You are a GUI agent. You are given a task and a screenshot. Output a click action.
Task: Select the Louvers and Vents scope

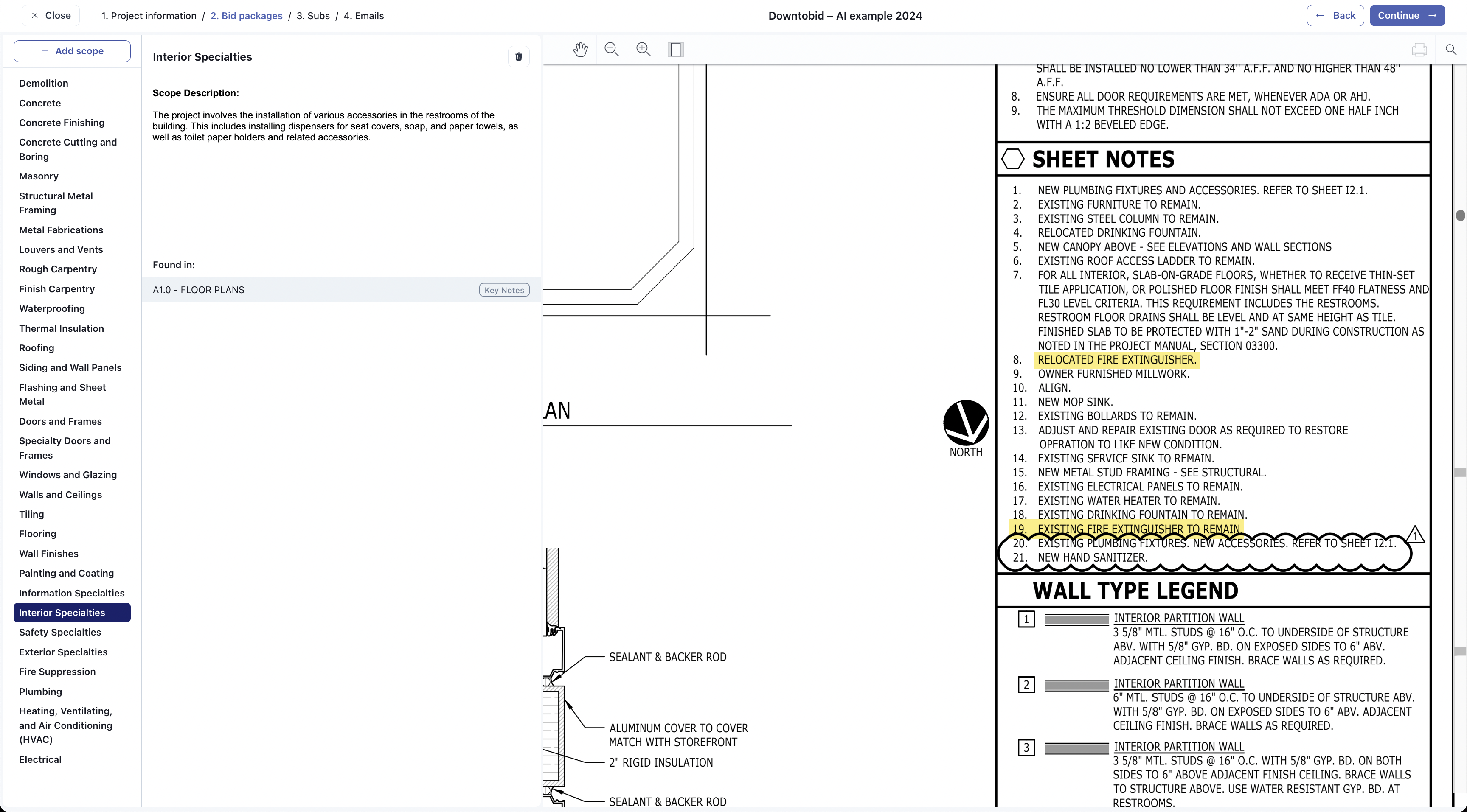(61, 249)
